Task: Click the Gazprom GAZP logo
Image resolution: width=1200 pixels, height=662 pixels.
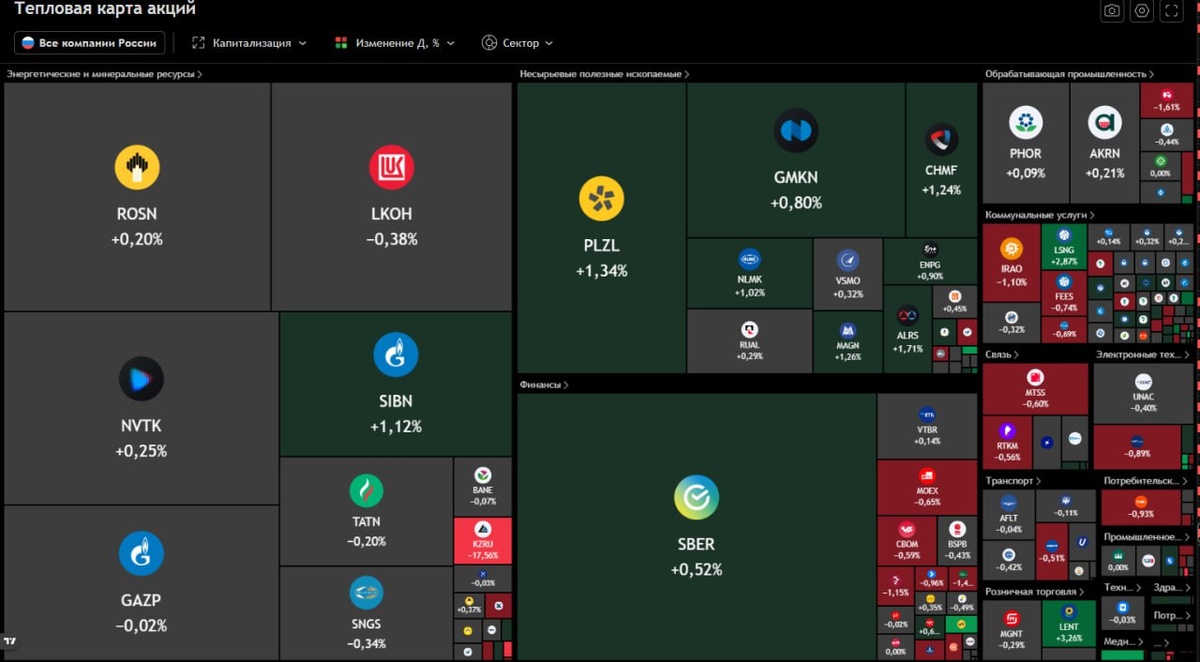Action: [141, 553]
